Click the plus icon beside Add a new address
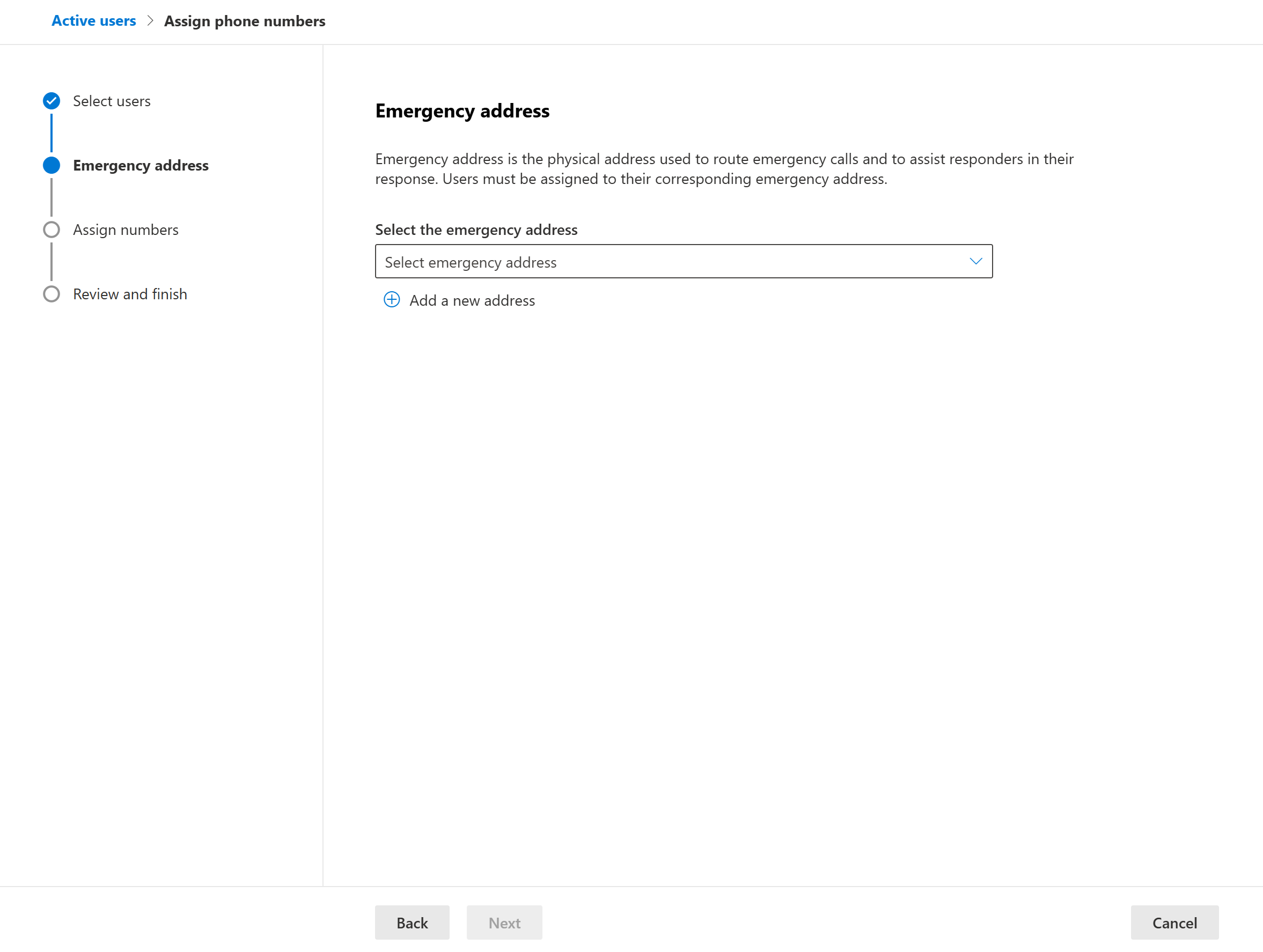The height and width of the screenshot is (952, 1263). [x=392, y=300]
